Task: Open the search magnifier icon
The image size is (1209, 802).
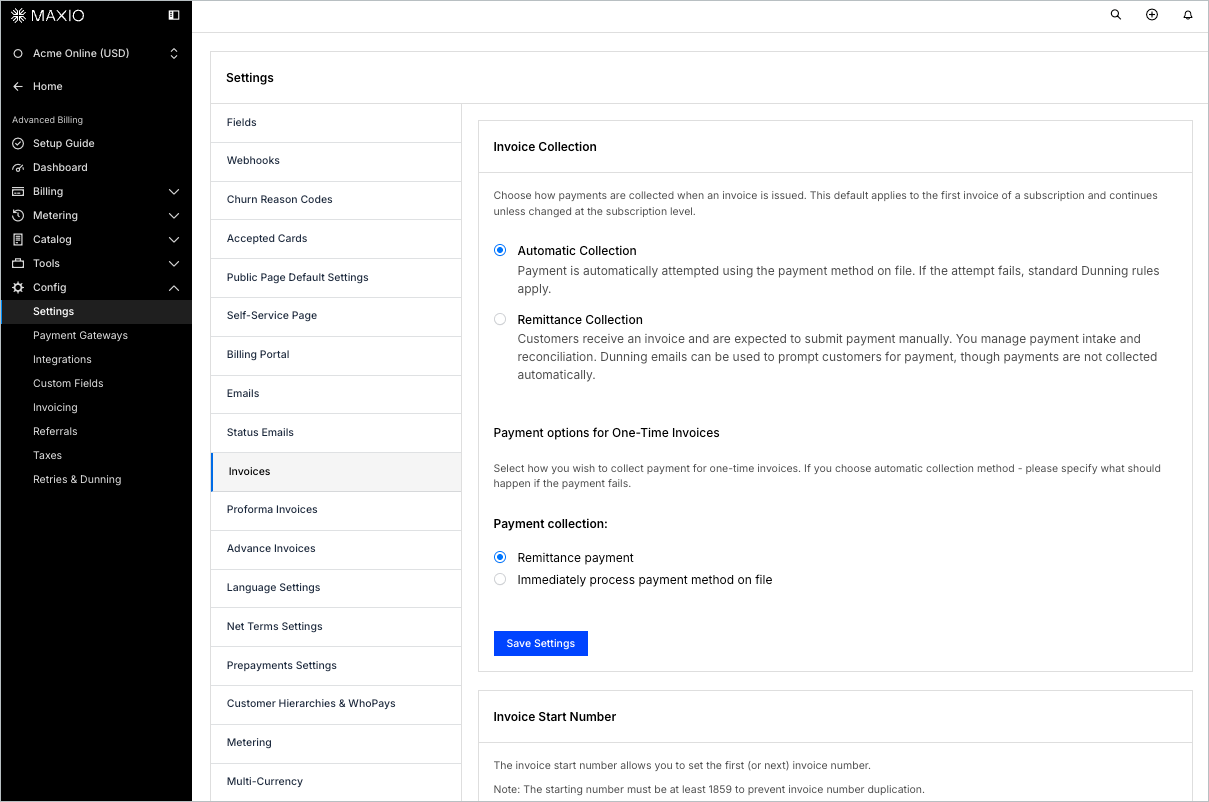Action: point(1116,15)
